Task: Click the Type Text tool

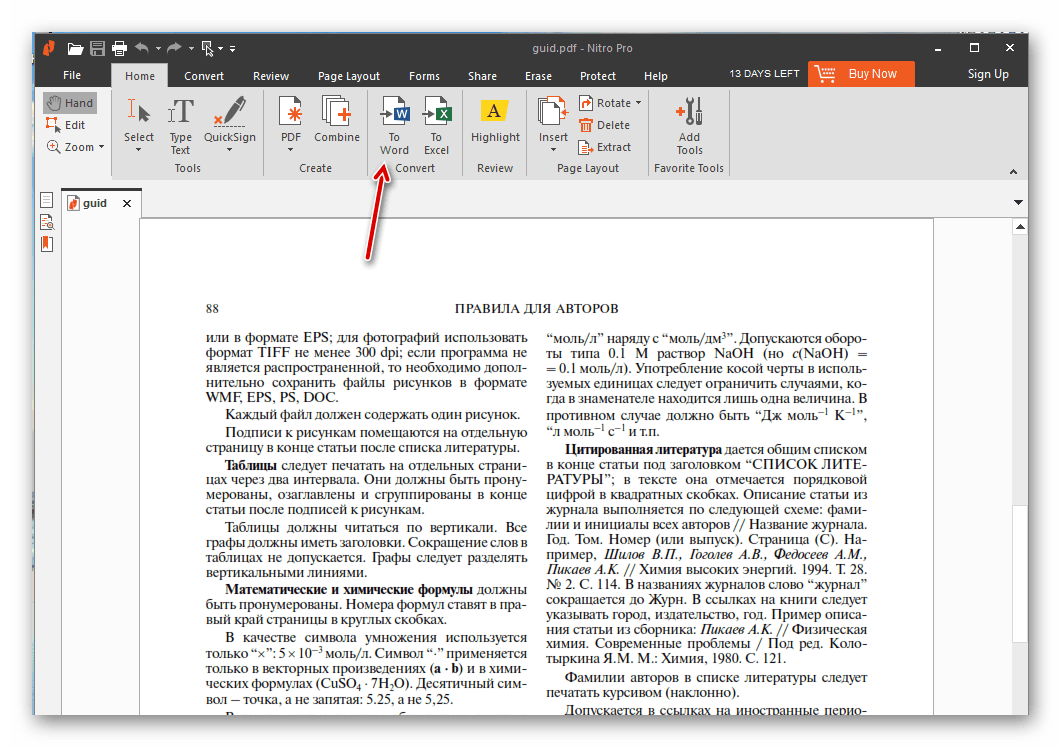Action: (180, 124)
